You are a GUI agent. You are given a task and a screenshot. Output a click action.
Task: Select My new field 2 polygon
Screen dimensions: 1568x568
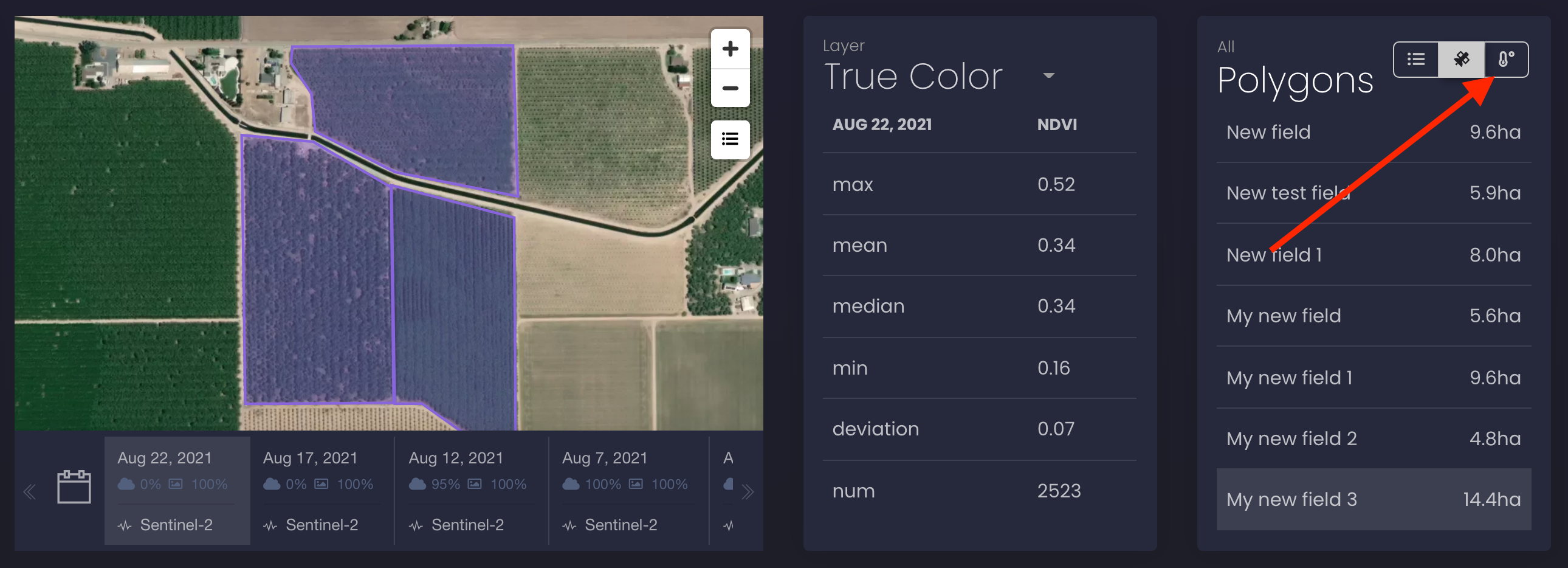click(x=1374, y=438)
